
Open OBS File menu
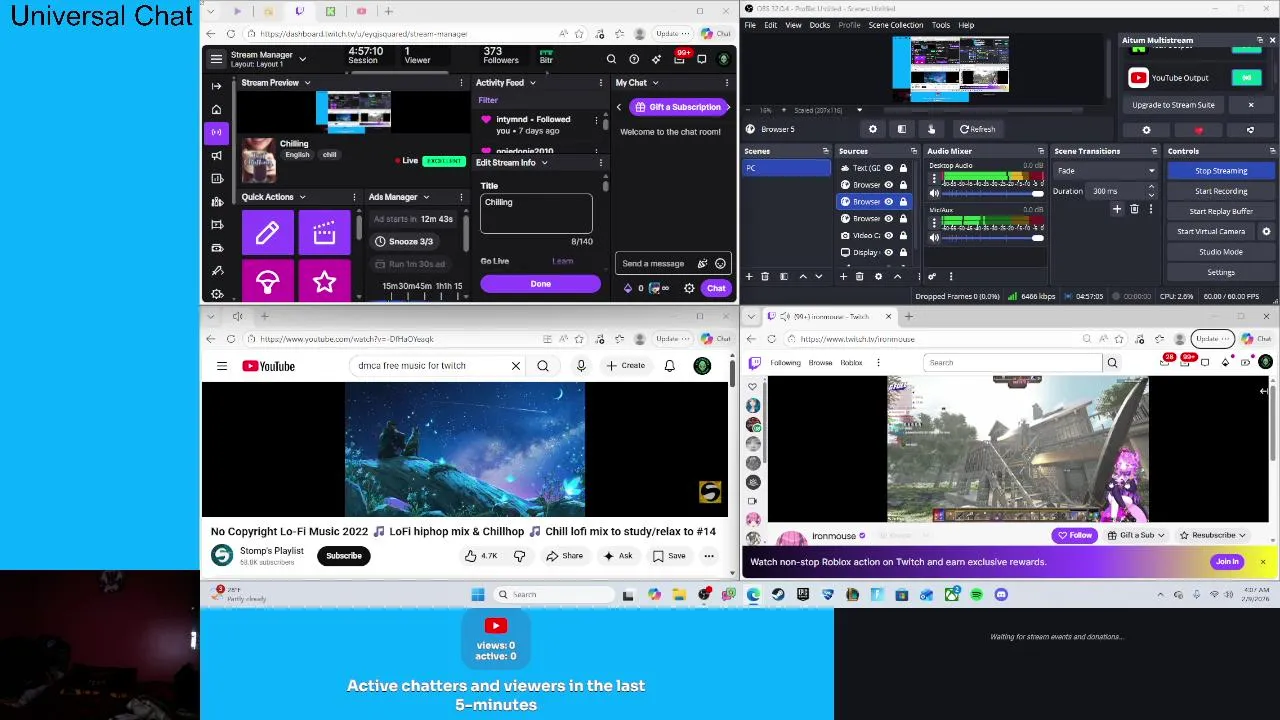(x=750, y=25)
